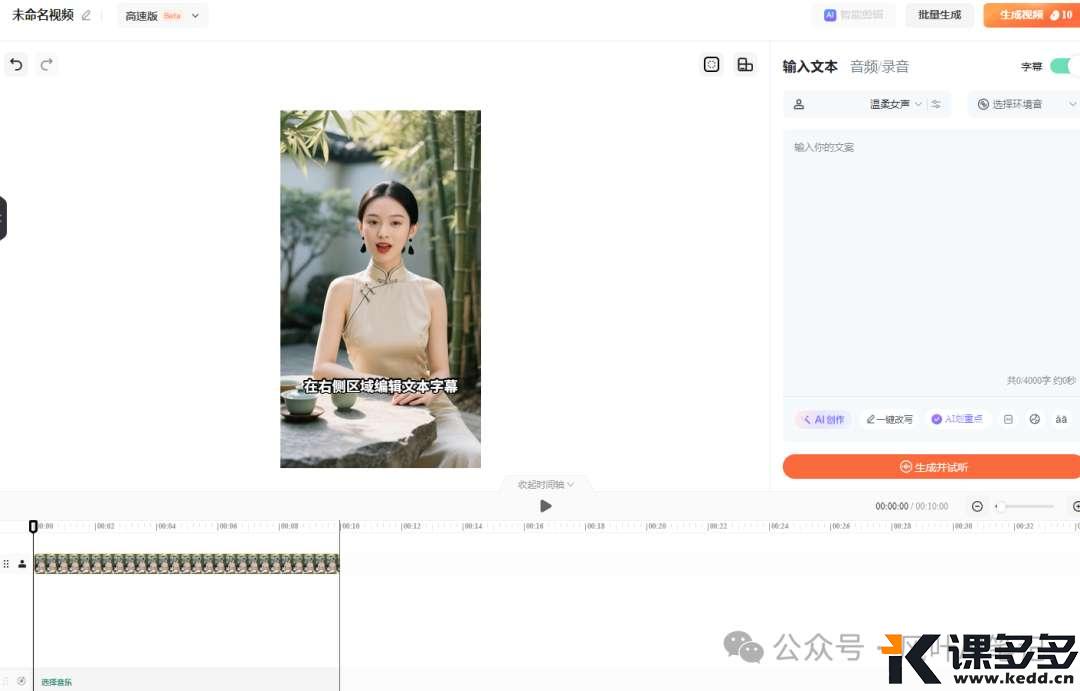This screenshot has height=691, width=1080.
Task: Click the face-frame icon above the preview
Action: click(x=712, y=65)
